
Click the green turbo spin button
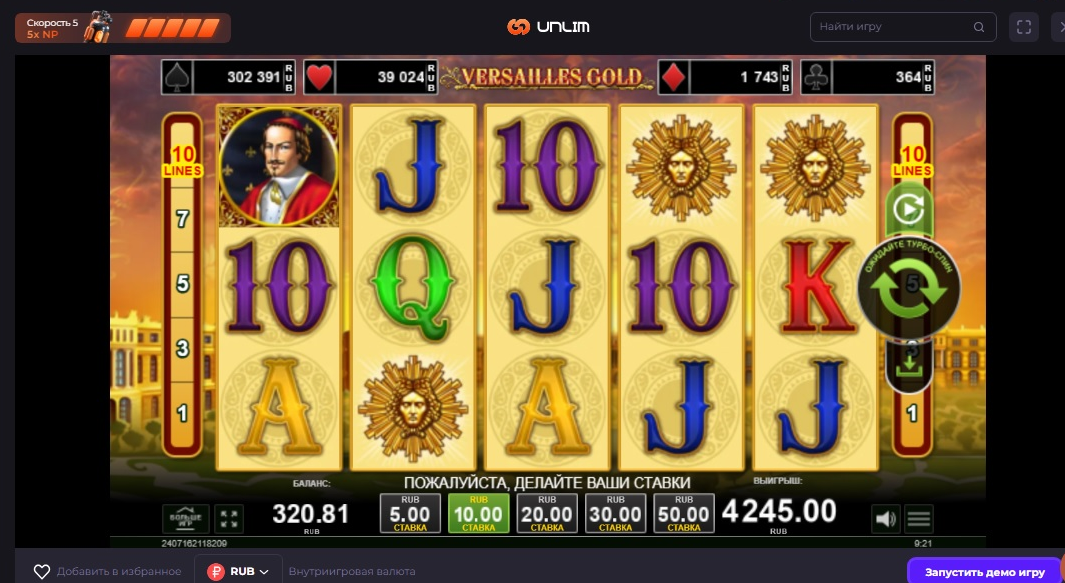coord(909,287)
